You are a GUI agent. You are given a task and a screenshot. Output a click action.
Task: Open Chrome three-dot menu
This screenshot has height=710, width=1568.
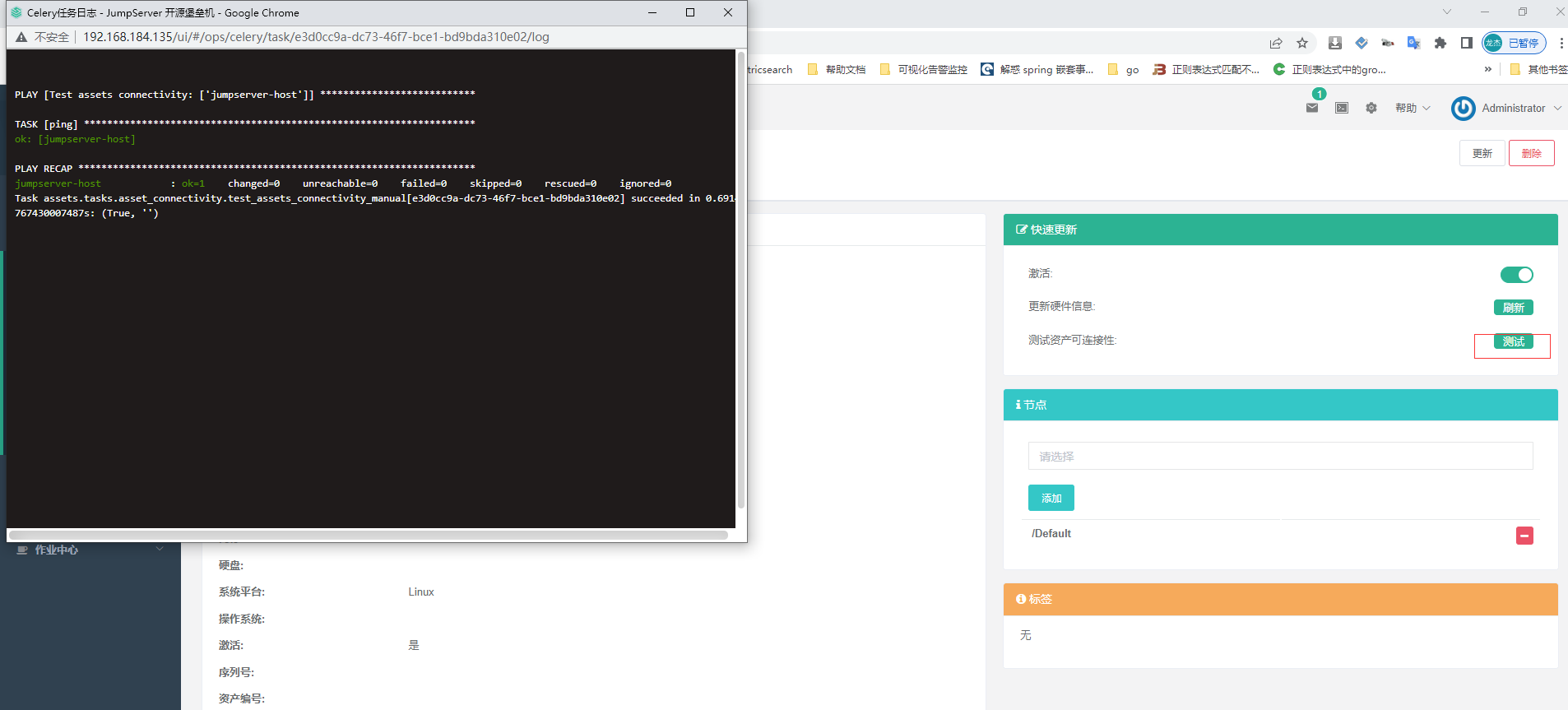tap(1561, 43)
